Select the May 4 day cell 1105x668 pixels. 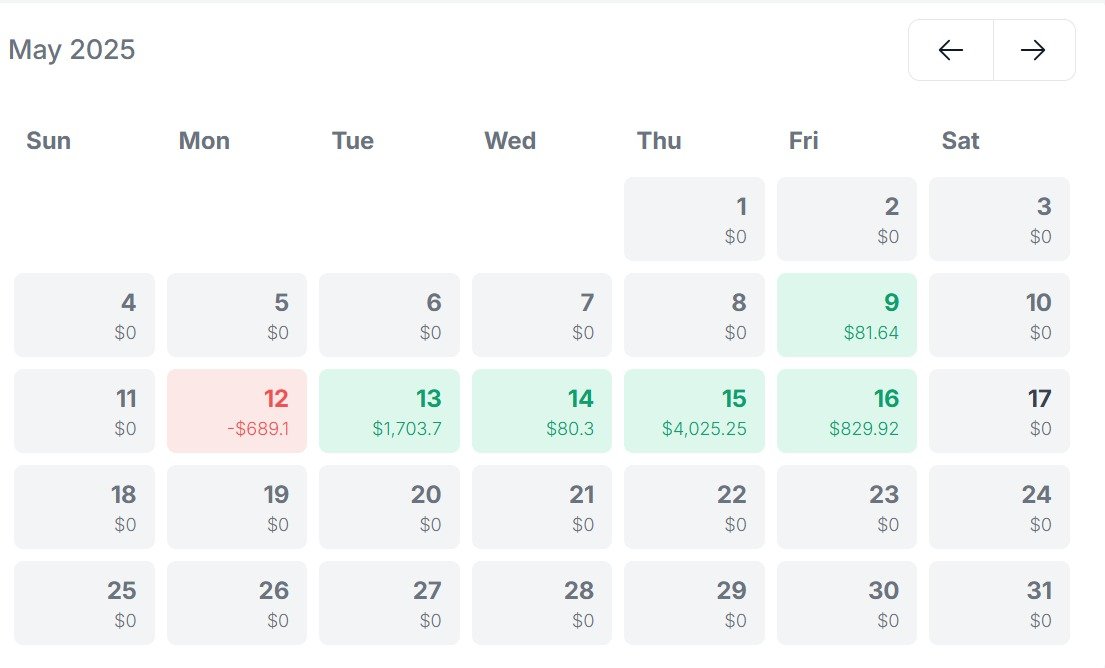tap(84, 315)
